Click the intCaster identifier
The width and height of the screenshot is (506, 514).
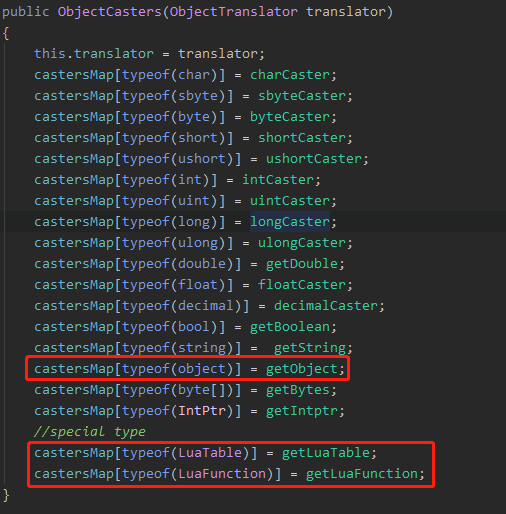[278, 180]
